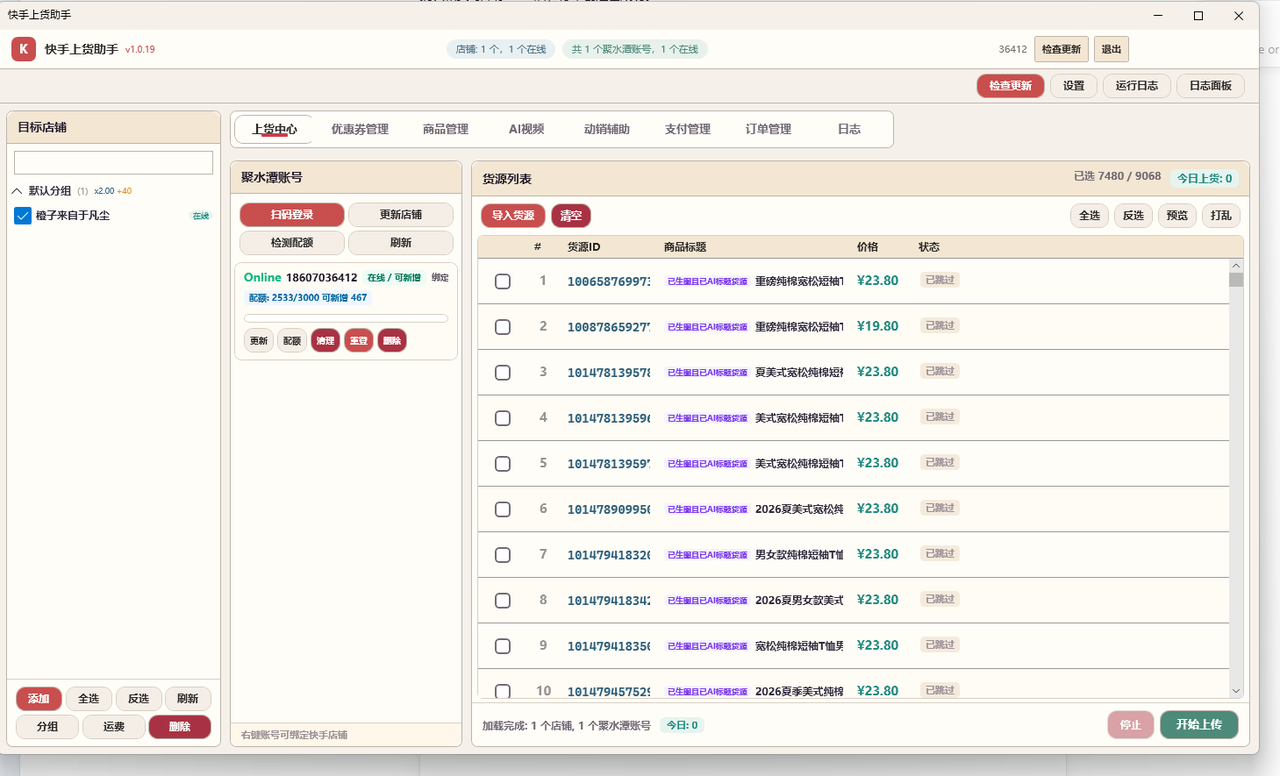Image resolution: width=1280 pixels, height=776 pixels.
Task: Select the 动销辅助 tab
Action: [x=607, y=129]
